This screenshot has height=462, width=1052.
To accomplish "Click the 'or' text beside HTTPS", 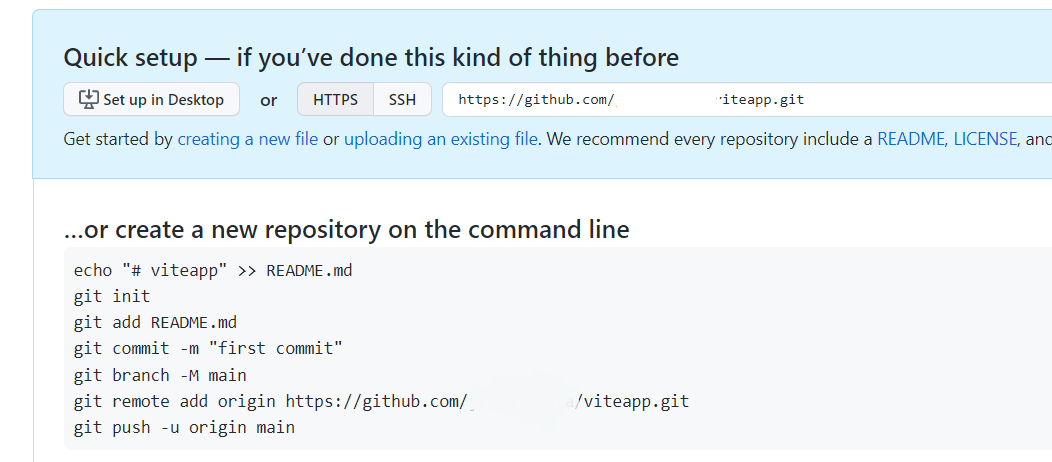I will tap(268, 101).
